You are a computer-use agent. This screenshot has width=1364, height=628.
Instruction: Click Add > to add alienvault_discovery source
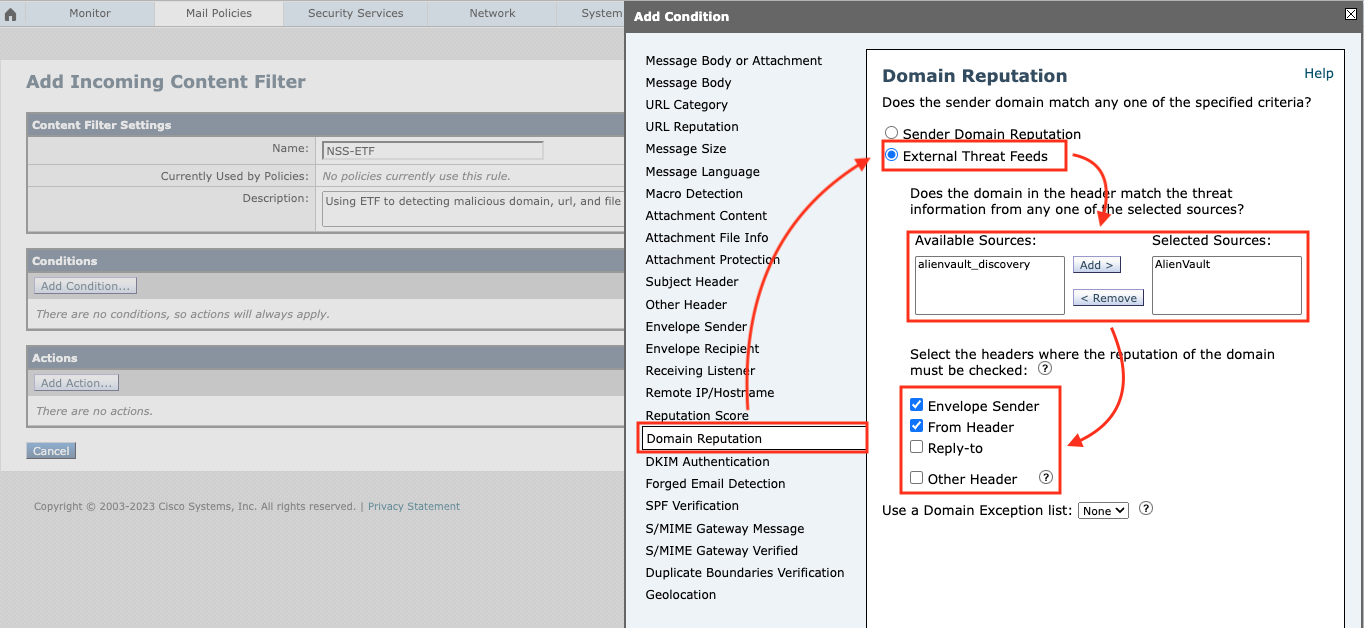[x=1096, y=264]
